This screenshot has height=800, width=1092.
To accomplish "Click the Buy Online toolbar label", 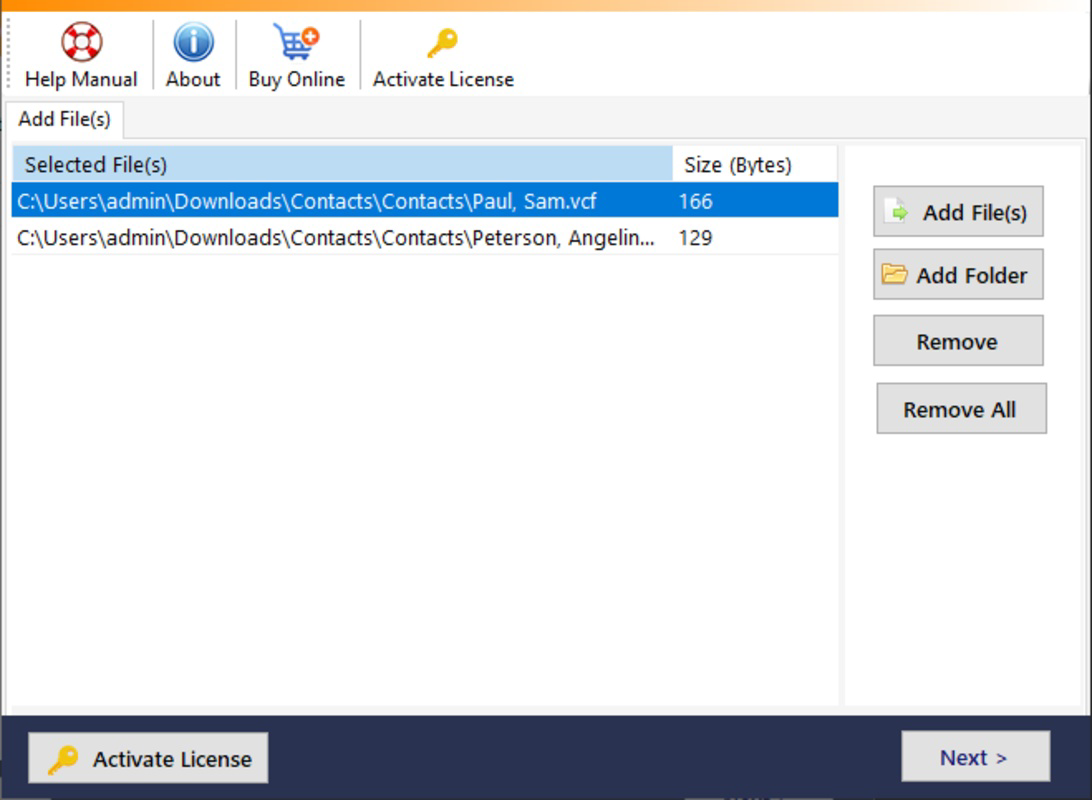I will tap(297, 79).
